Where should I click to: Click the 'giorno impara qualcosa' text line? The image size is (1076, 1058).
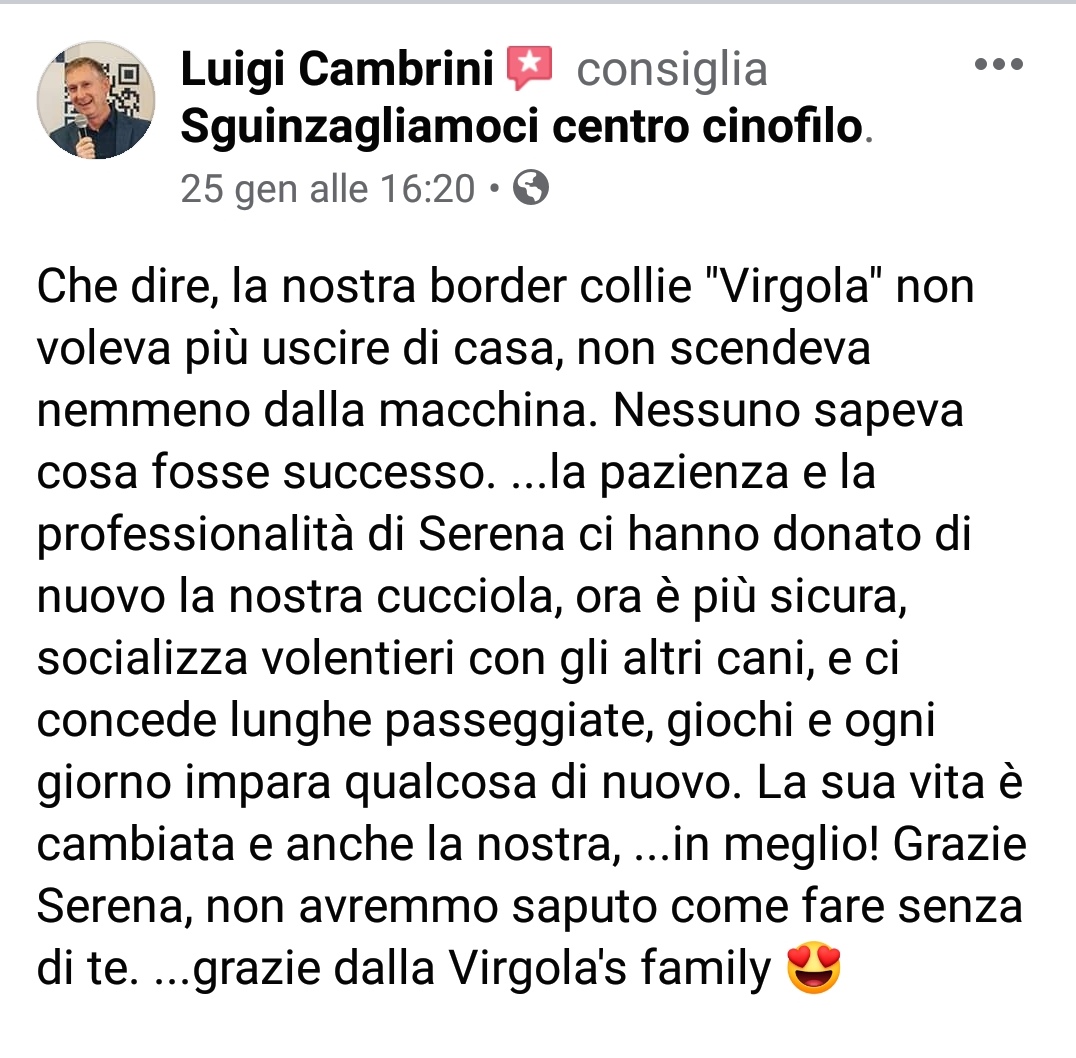pos(286,784)
